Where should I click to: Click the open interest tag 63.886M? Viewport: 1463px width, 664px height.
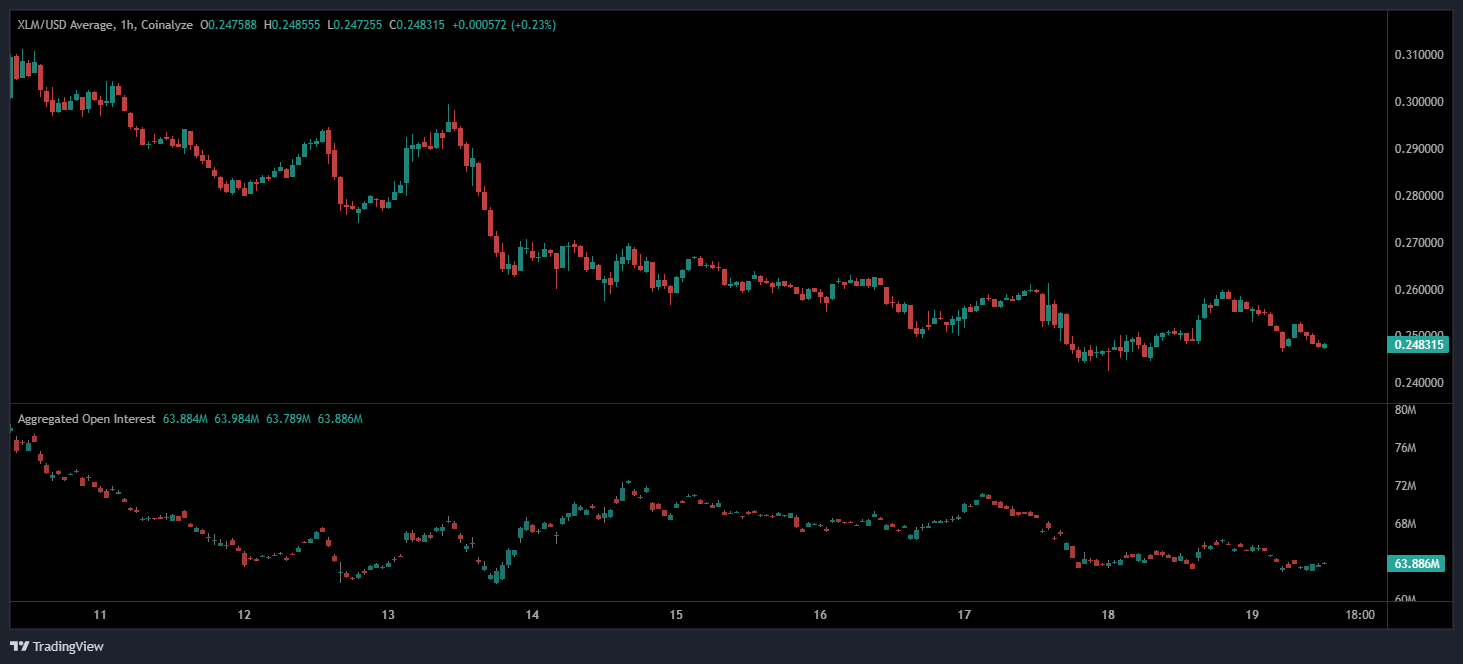(1418, 564)
